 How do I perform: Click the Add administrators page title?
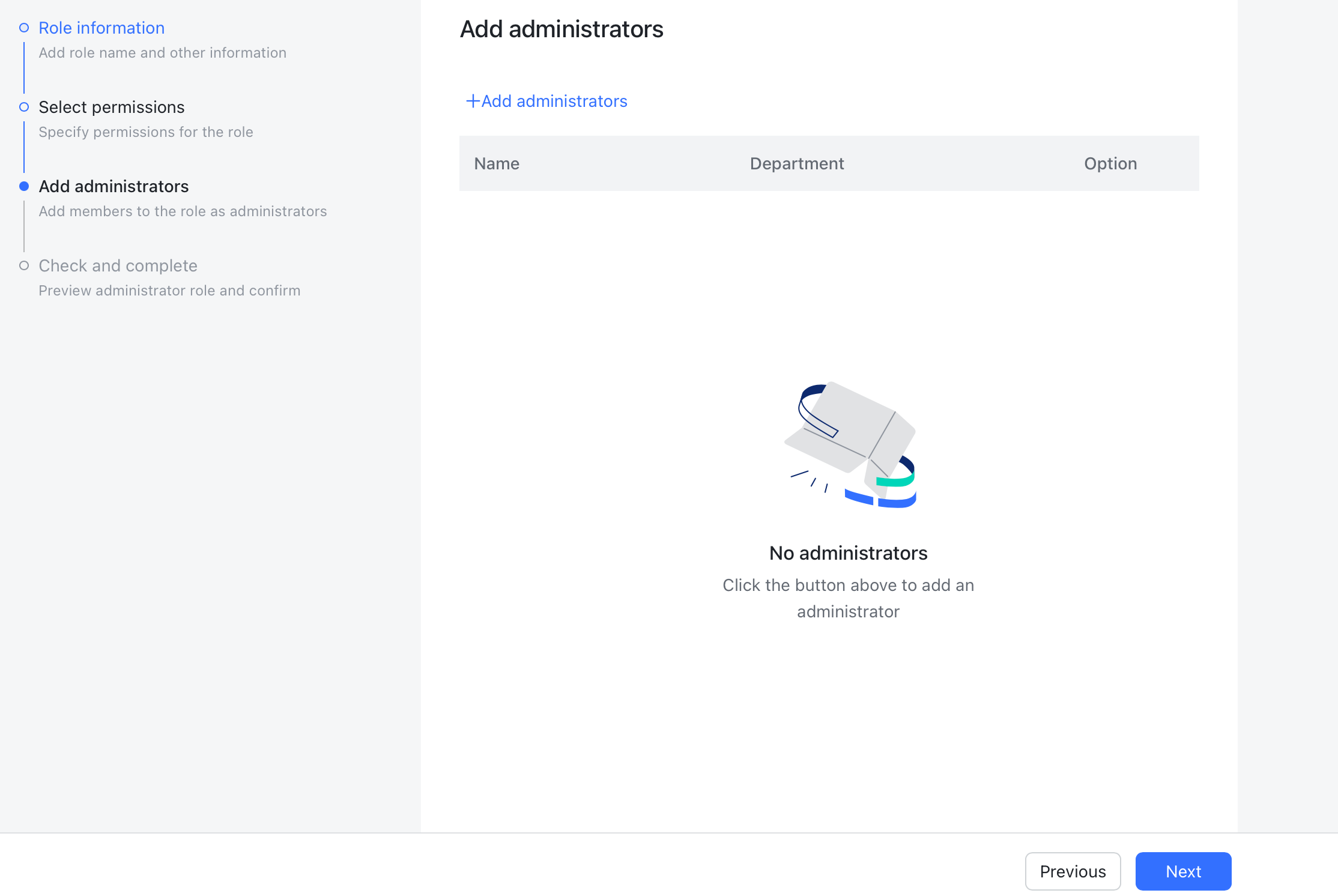pos(562,28)
